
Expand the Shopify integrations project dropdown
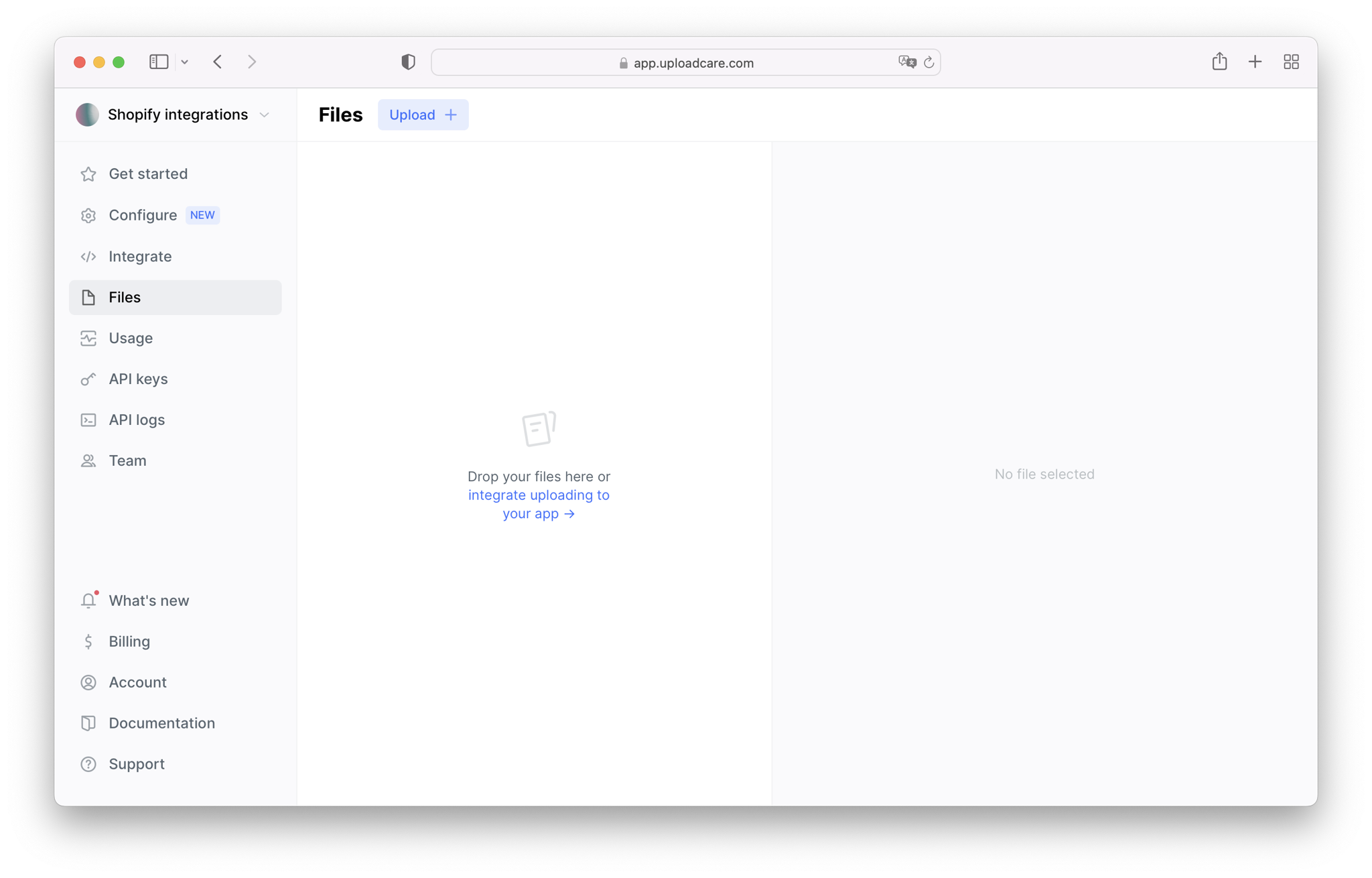point(264,115)
